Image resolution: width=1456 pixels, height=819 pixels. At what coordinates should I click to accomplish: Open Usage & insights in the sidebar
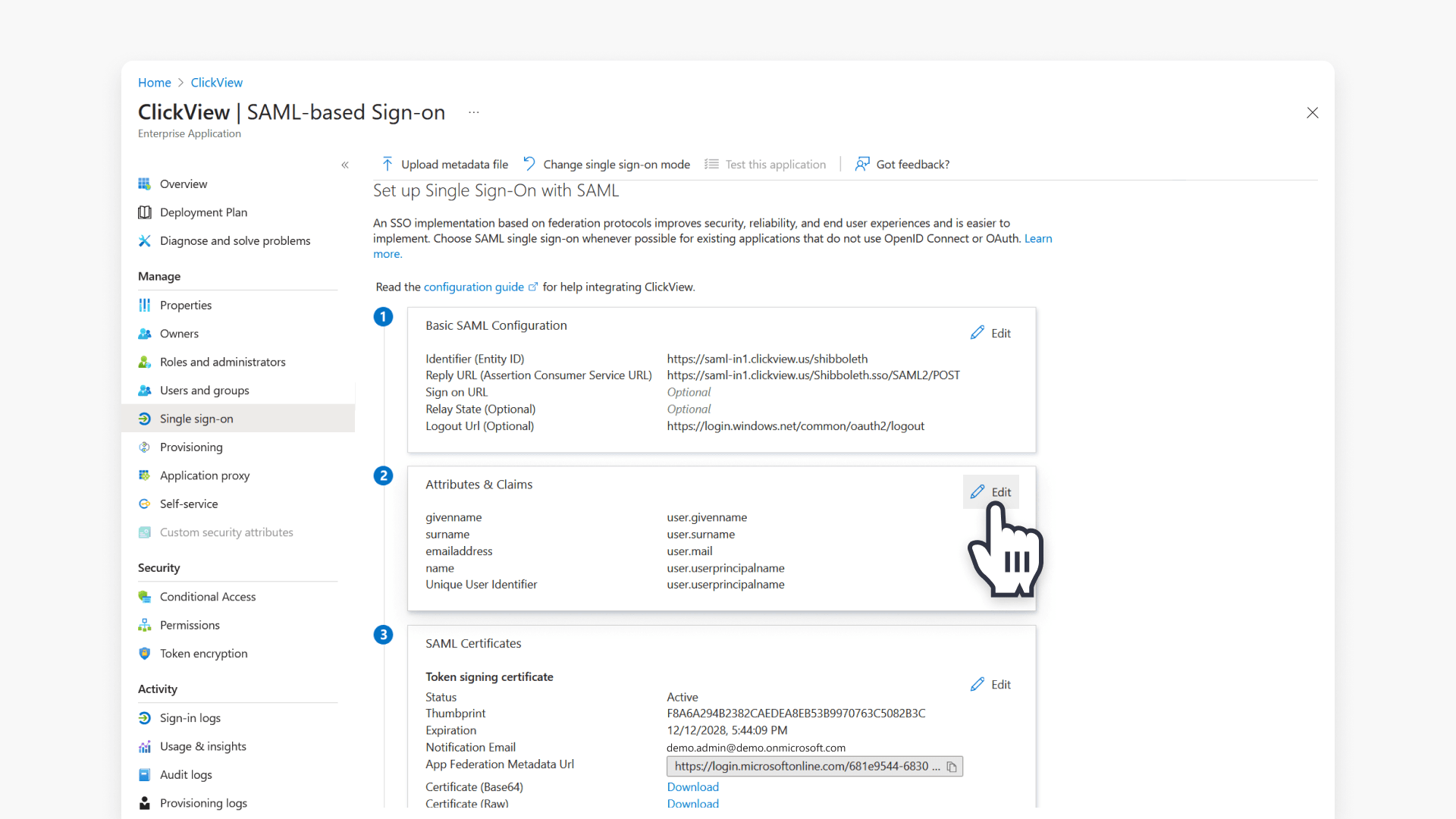pos(202,746)
